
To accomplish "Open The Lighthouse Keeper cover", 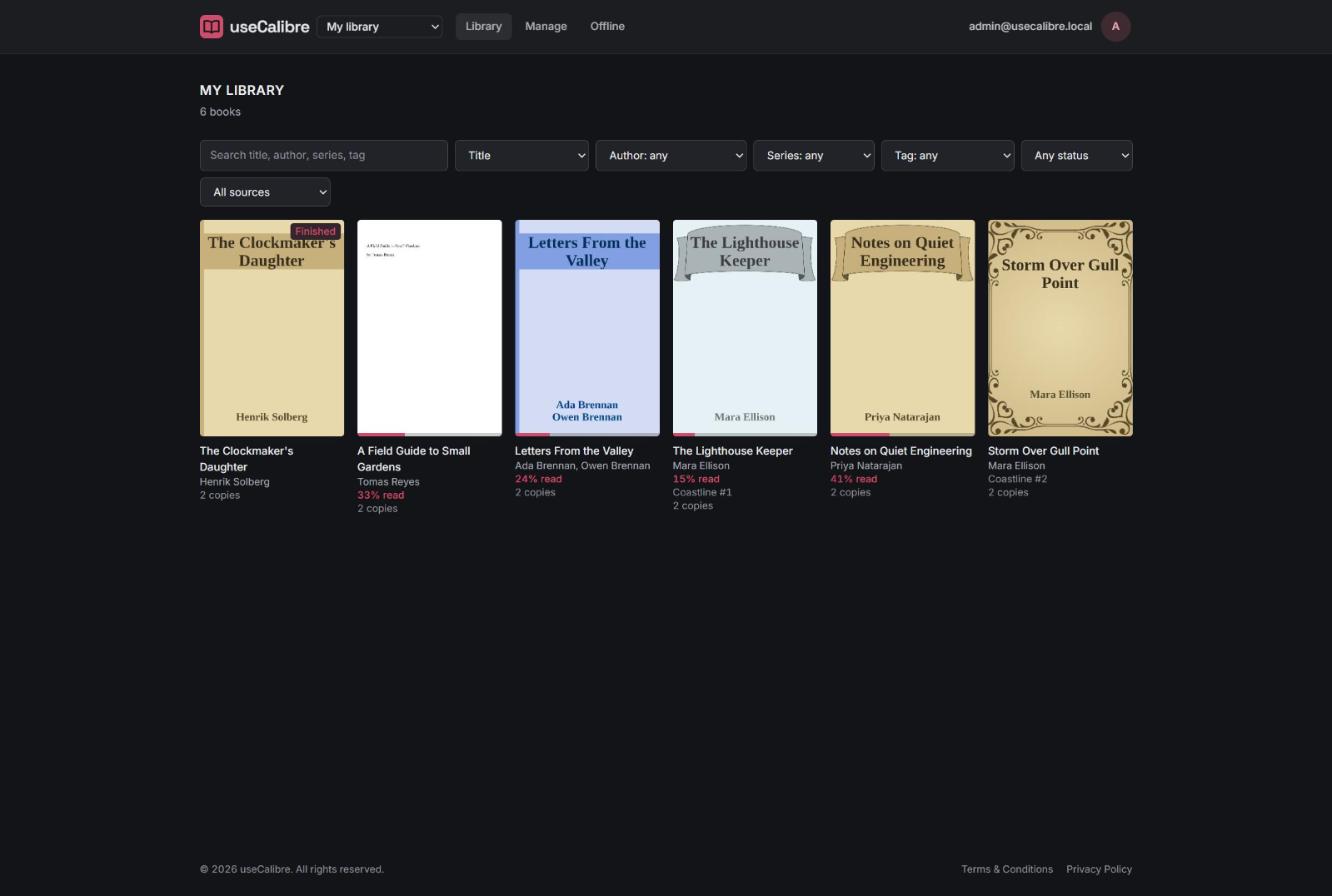I will 745,328.
